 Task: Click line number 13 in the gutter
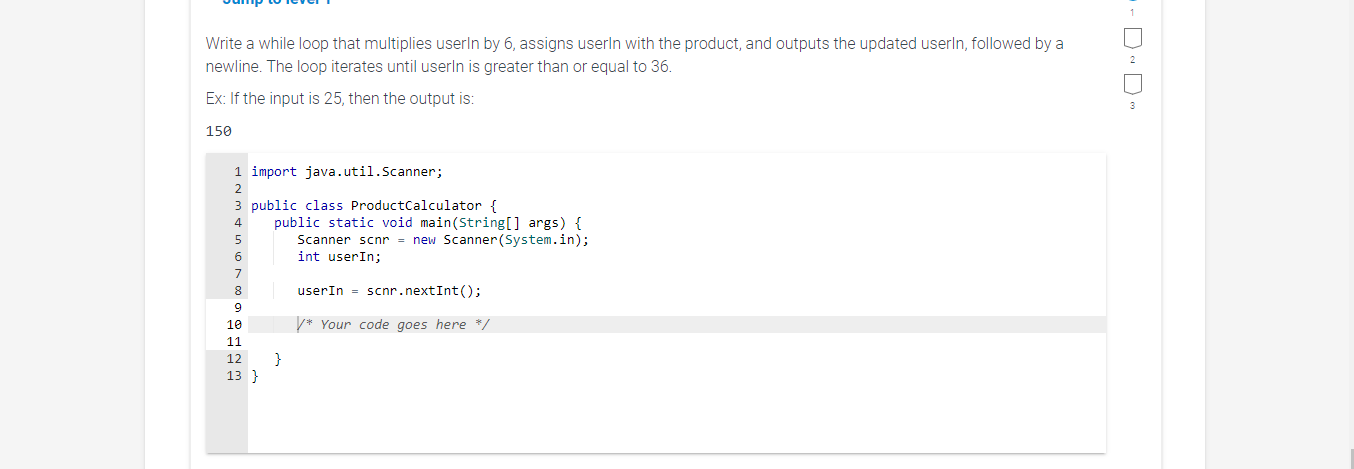point(235,376)
